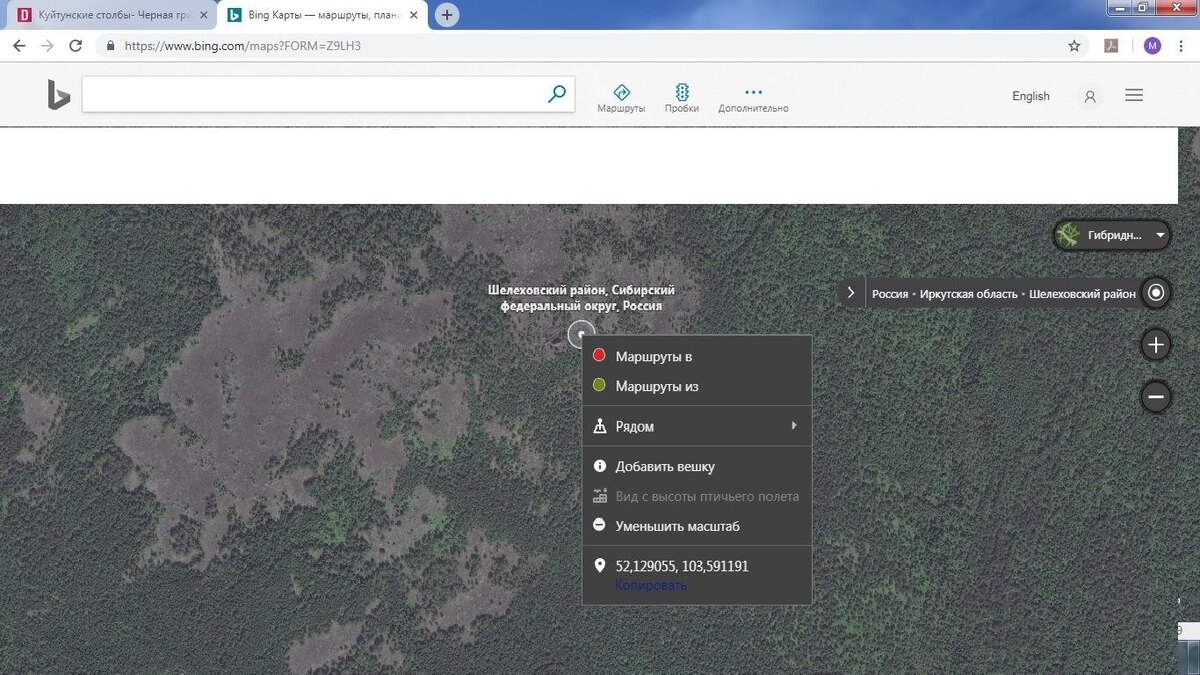The image size is (1200, 675).
Task: Open Гибридн... map style dropdown
Action: tap(1112, 235)
